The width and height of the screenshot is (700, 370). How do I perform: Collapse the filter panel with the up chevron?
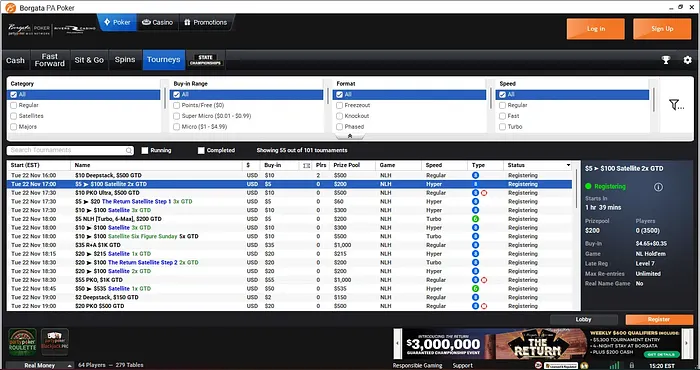(x=350, y=136)
